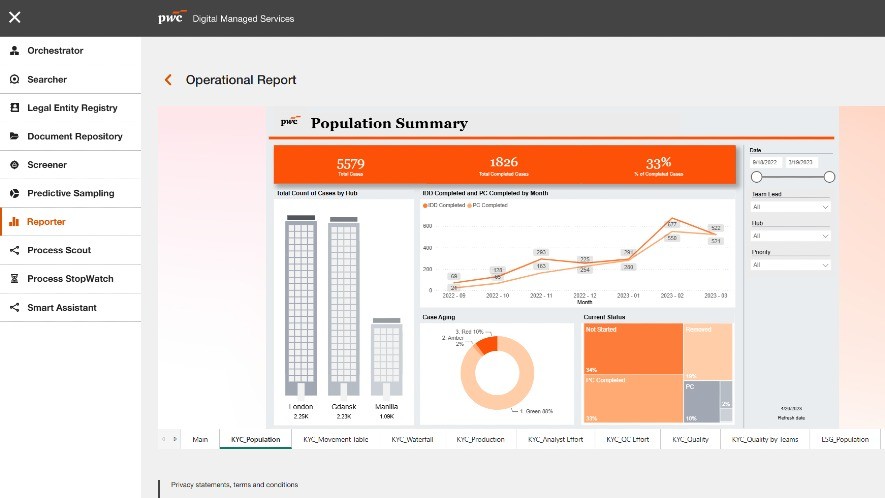Click the start date input field
The image size is (885, 498).
(x=766, y=162)
